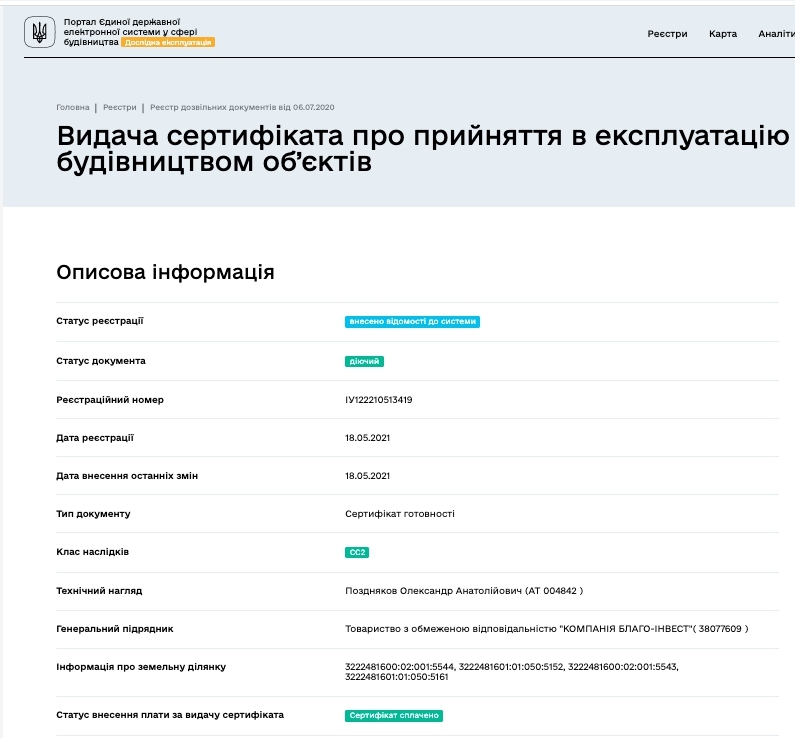Select the last changes date value 18.05.2021
Image resolution: width=795 pixels, height=738 pixels.
tap(368, 476)
